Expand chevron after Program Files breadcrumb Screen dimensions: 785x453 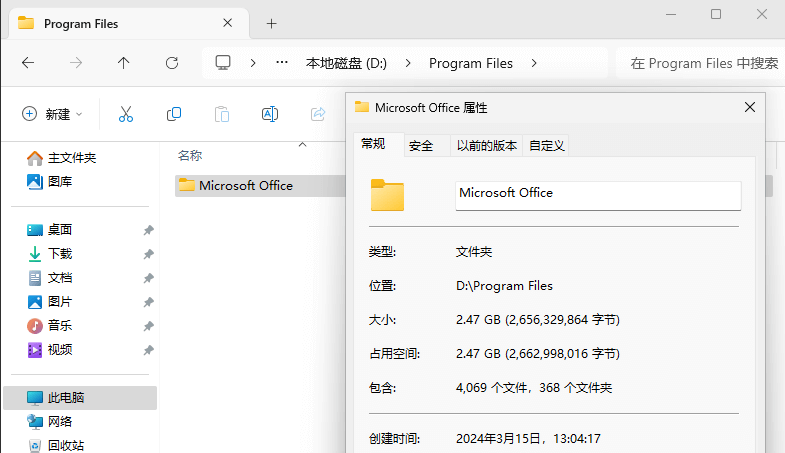(x=534, y=63)
